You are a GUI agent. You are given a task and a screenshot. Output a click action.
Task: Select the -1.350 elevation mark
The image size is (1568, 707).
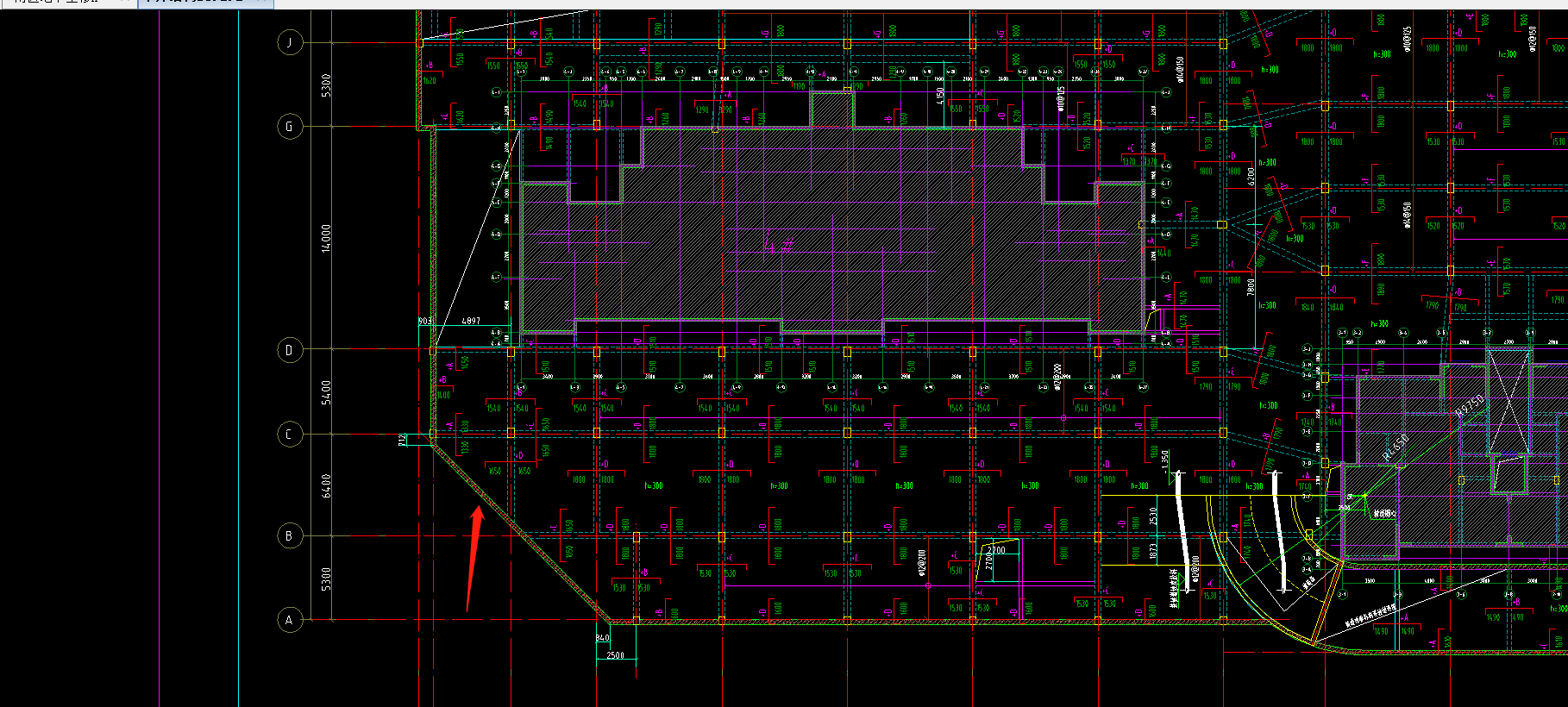1165,460
